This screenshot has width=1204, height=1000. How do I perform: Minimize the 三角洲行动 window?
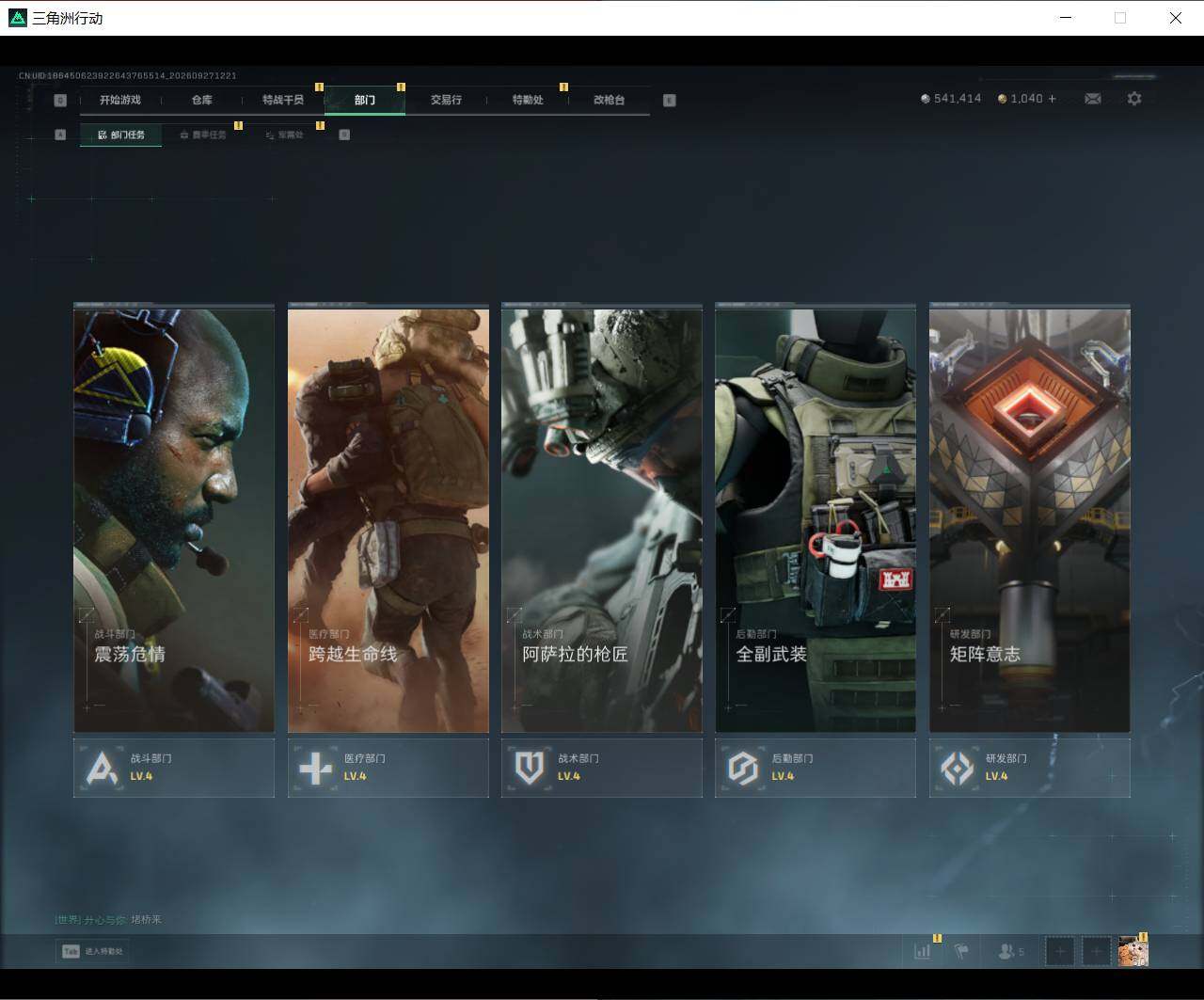[1066, 18]
